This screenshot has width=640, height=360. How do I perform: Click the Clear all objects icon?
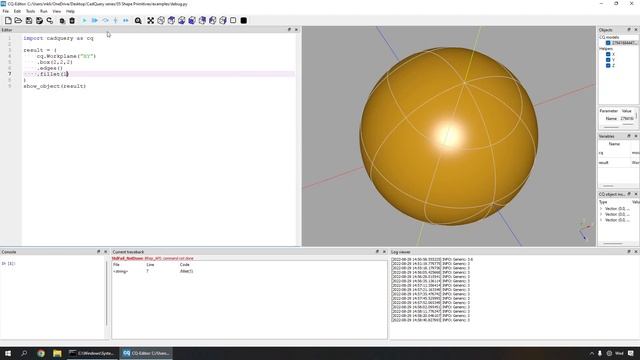click(x=62, y=20)
